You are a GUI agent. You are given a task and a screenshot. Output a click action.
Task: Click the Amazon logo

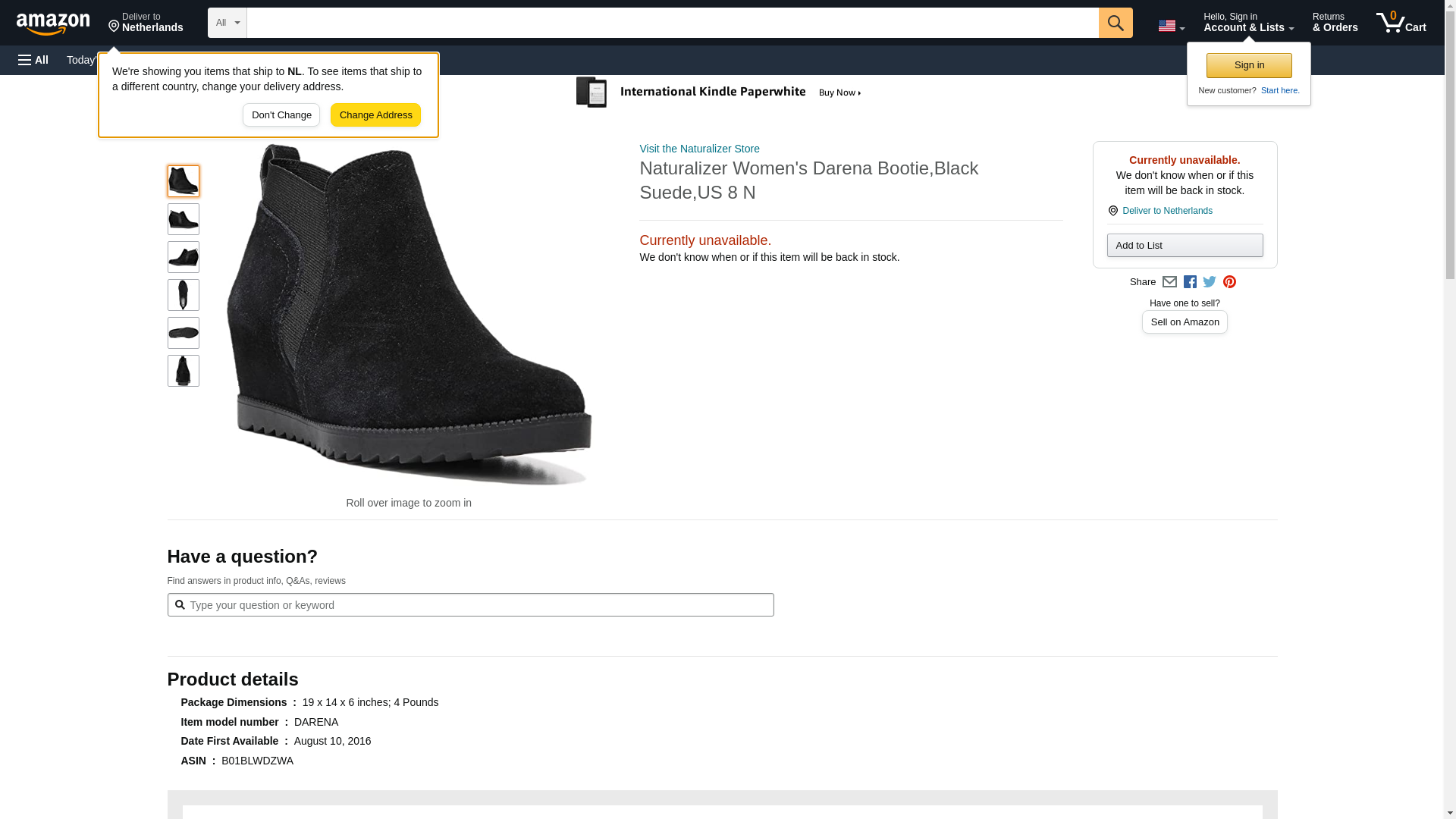pyautogui.click(x=53, y=24)
